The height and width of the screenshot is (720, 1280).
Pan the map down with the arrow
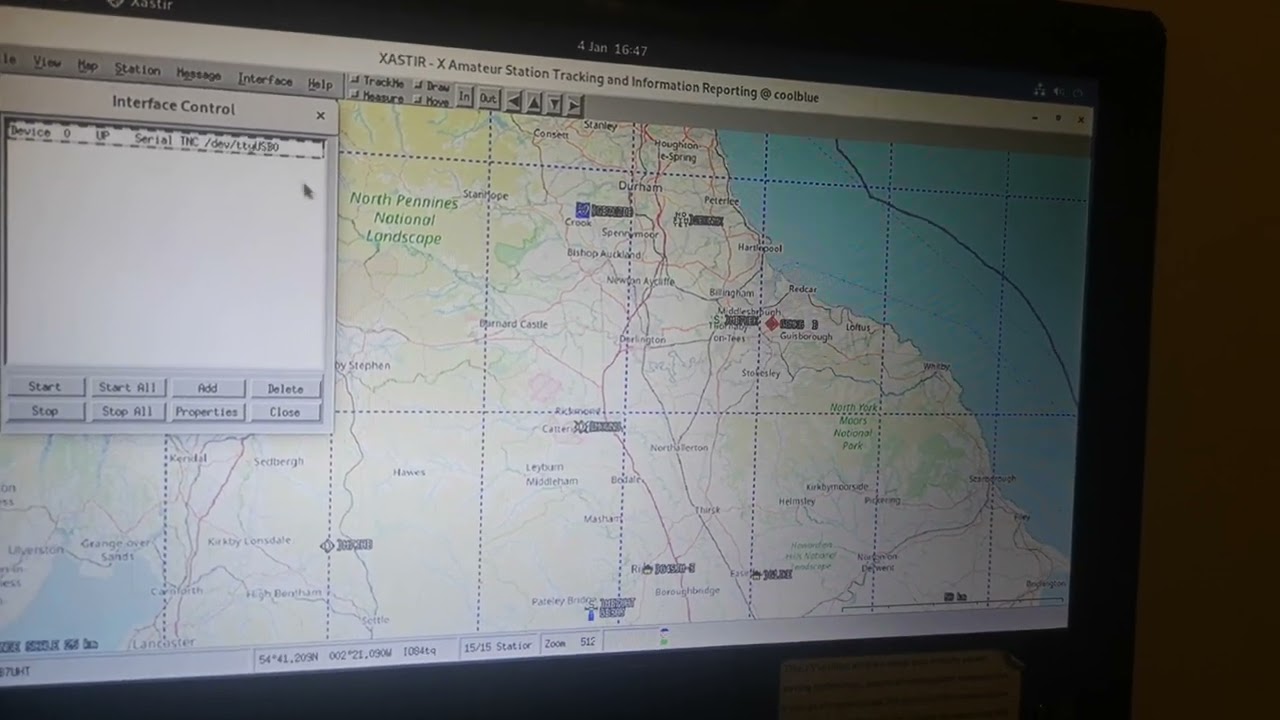point(554,103)
